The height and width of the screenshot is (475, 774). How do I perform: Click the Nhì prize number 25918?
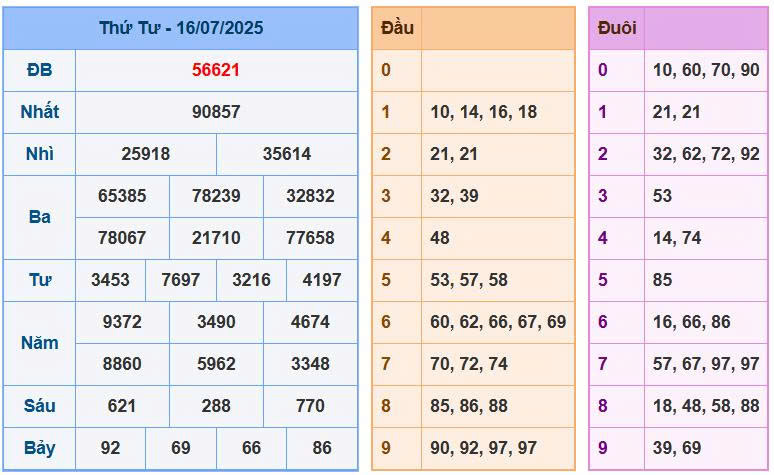pyautogui.click(x=146, y=154)
